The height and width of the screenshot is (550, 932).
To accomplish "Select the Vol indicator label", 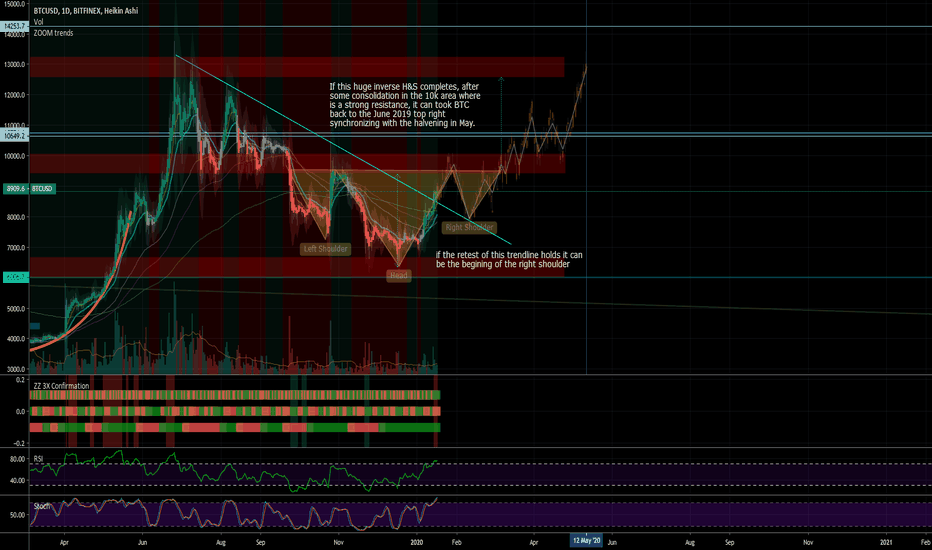I will coord(38,22).
